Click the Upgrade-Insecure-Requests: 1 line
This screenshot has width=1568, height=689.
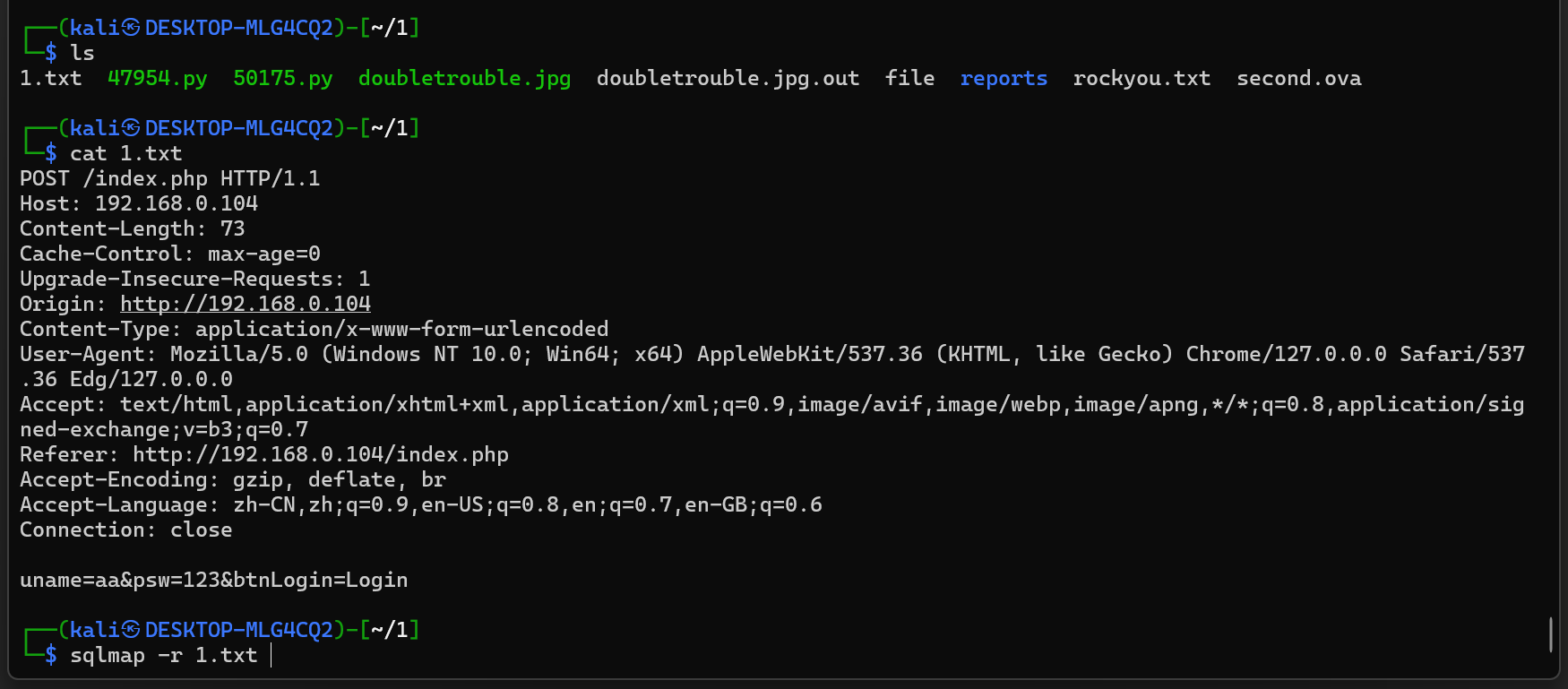pos(195,280)
